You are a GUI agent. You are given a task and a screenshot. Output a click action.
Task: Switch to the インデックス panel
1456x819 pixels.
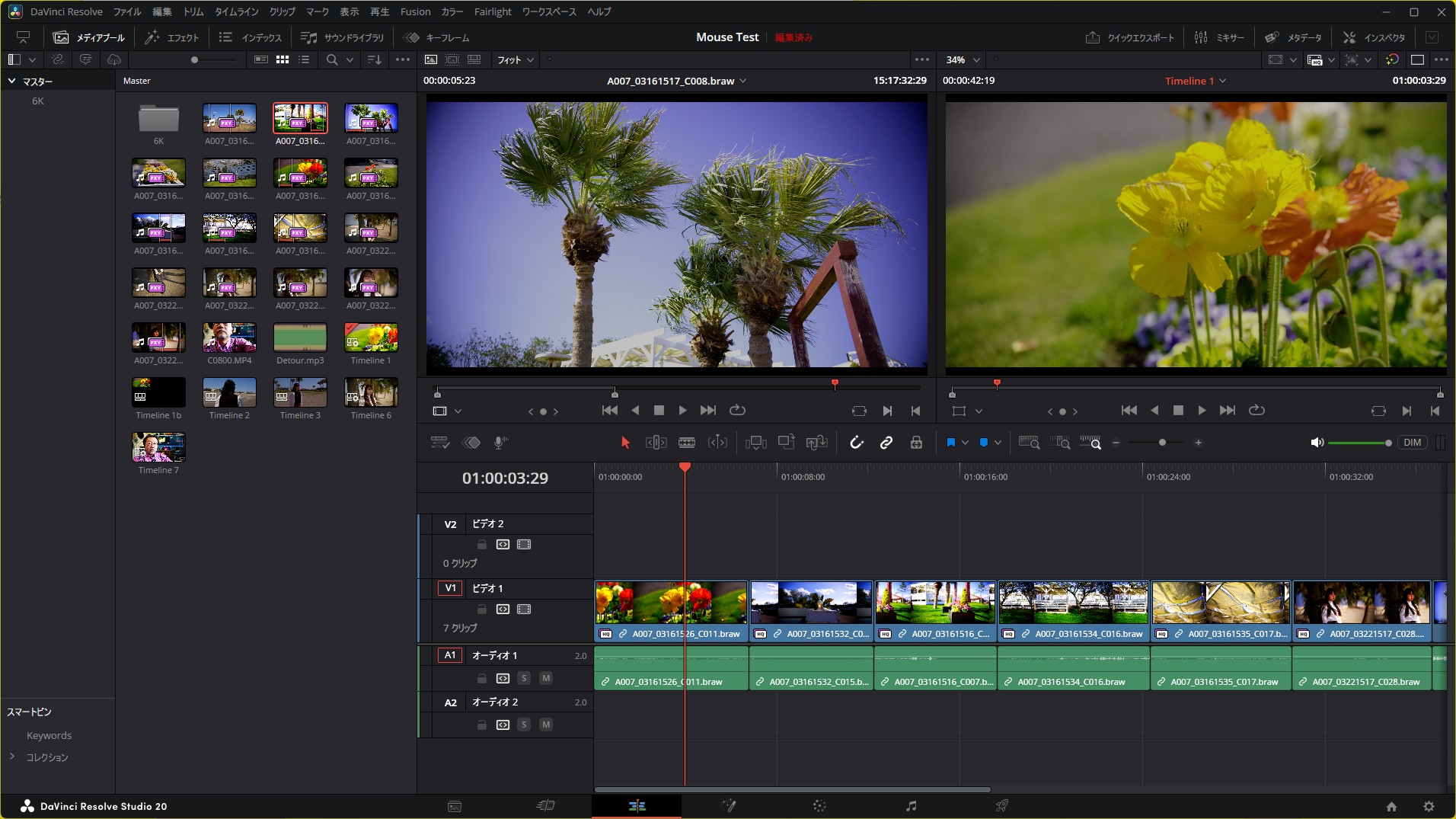(251, 37)
